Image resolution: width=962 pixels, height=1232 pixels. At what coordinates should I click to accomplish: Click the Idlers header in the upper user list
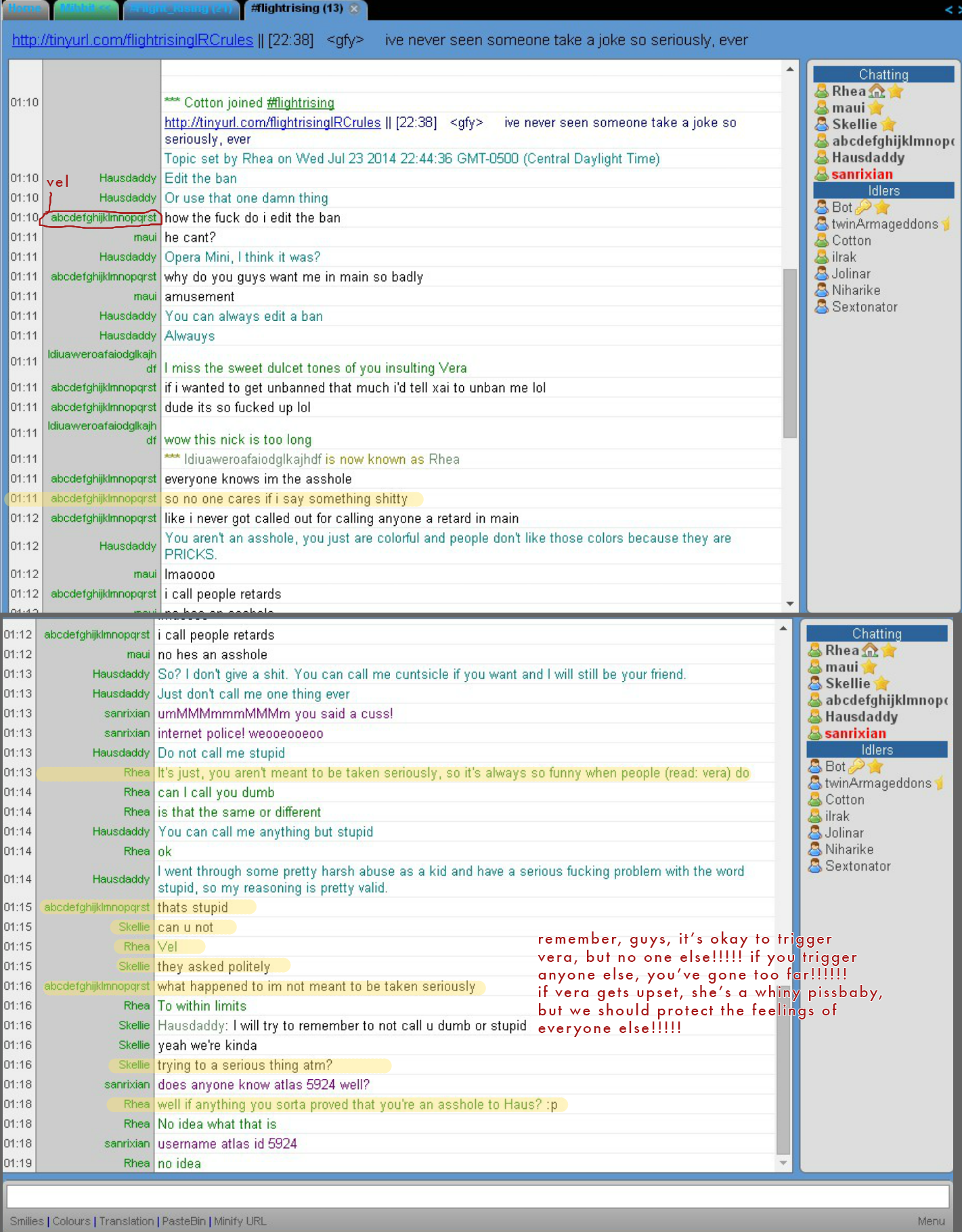883,191
